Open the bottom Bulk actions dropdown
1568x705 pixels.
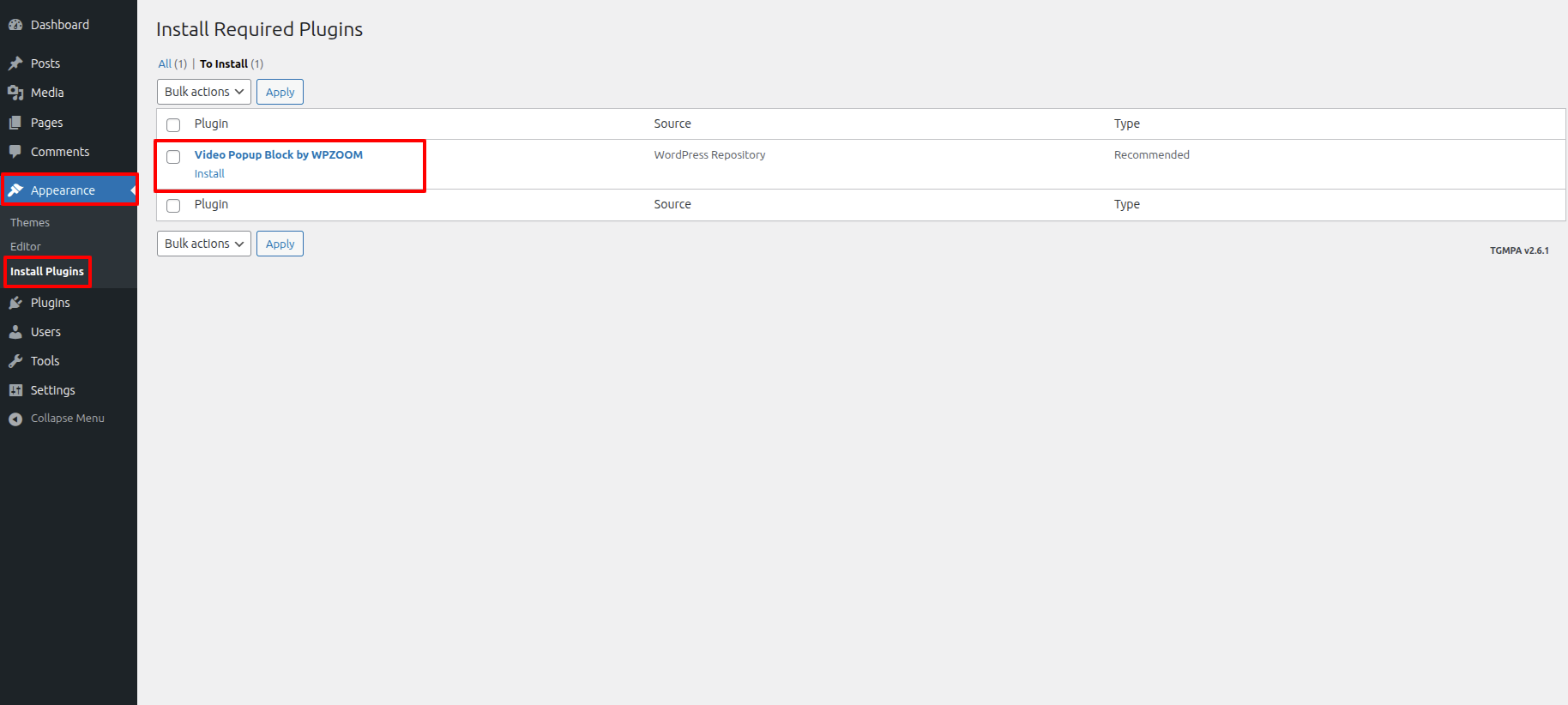(203, 244)
